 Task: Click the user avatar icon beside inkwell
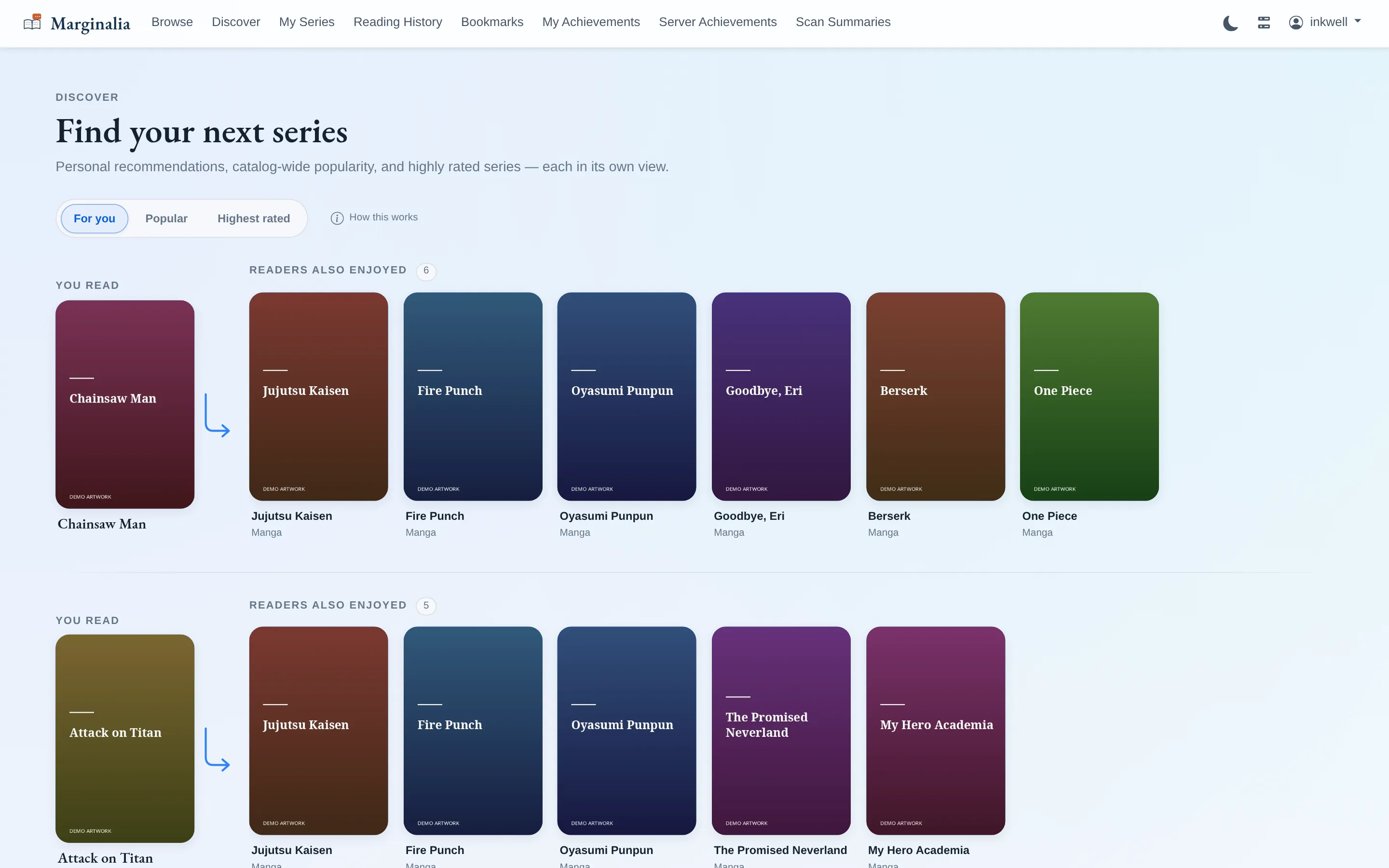click(x=1295, y=22)
